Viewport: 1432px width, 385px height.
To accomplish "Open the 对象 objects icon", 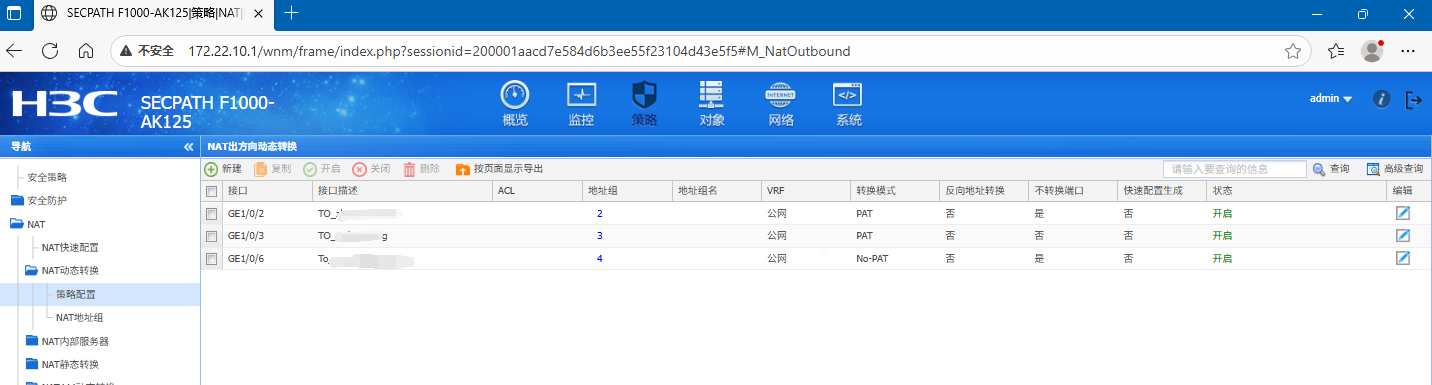I will [712, 104].
